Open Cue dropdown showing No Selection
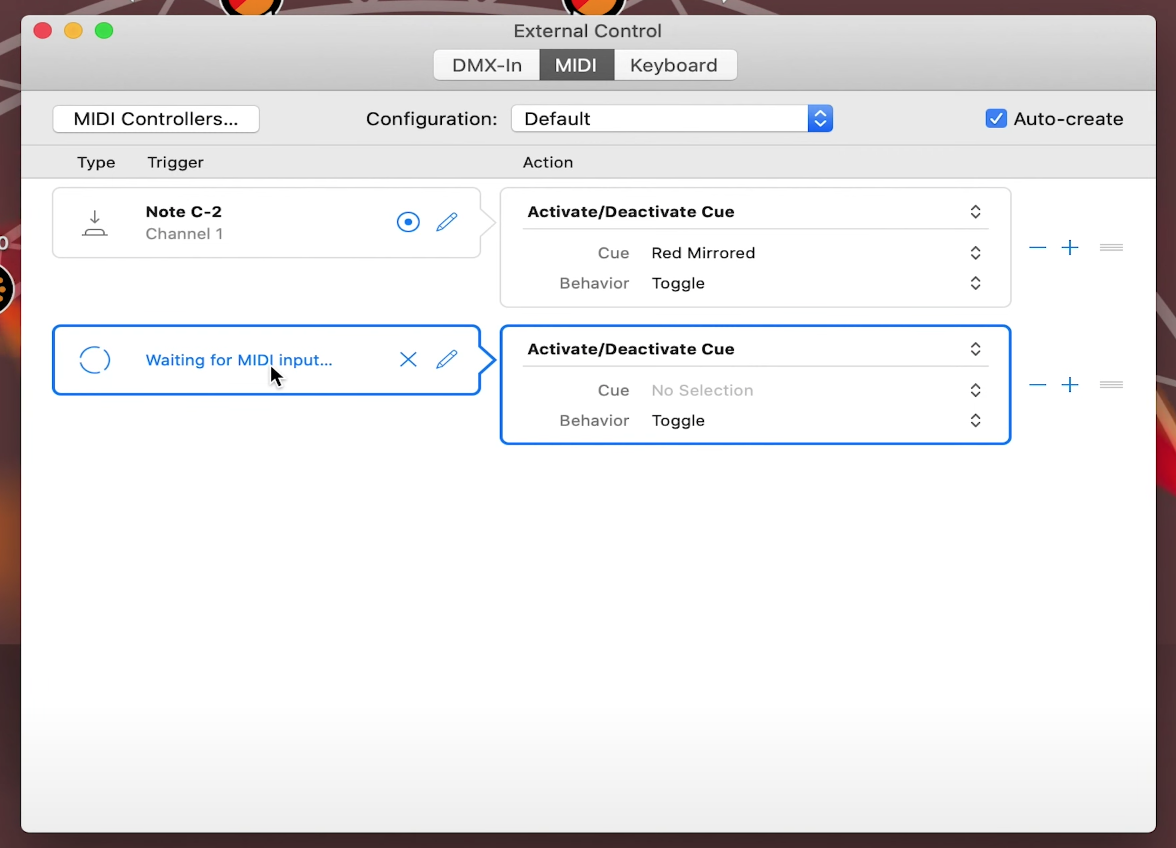This screenshot has width=1176, height=848. tap(815, 391)
